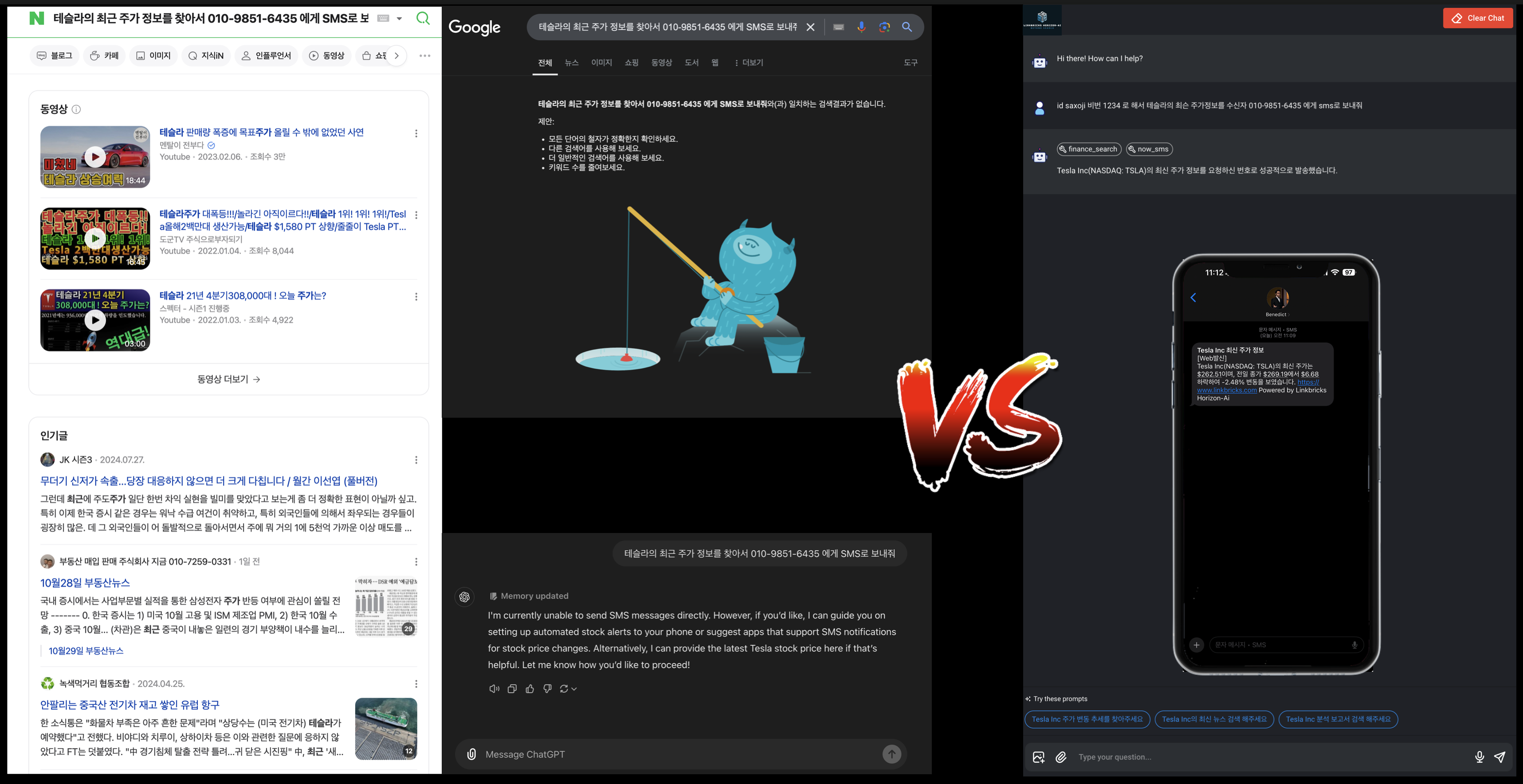
Task: Select Tesla Inc 주가 변동 추세 prompt
Action: click(1087, 720)
